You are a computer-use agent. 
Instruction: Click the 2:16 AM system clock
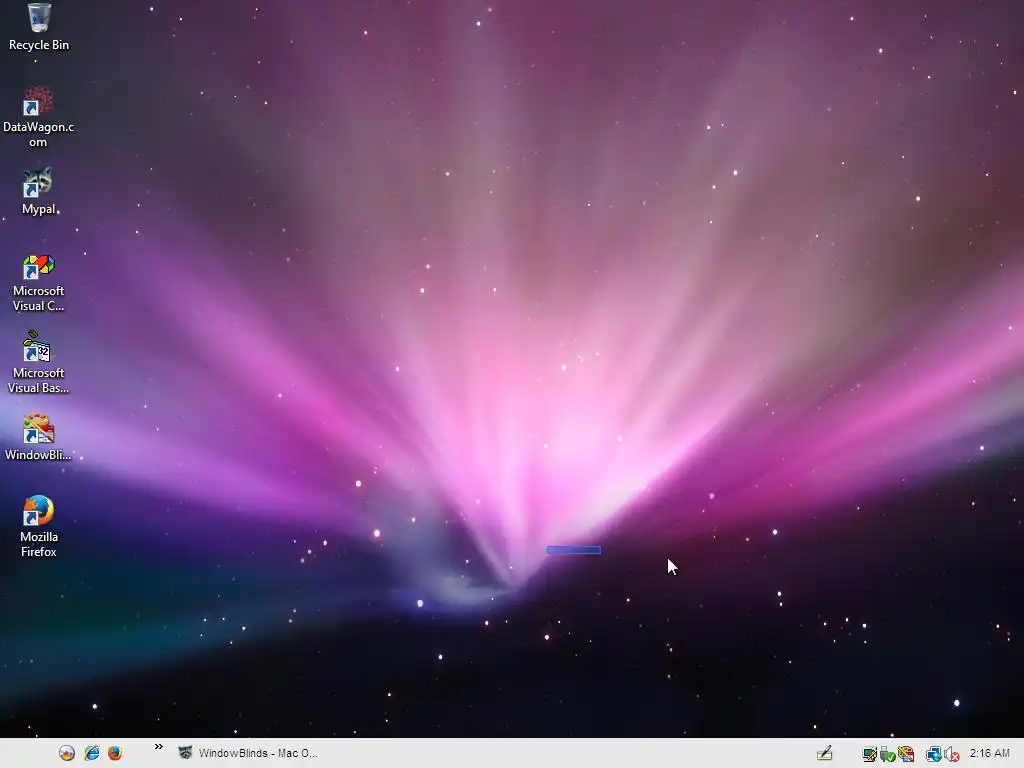(989, 753)
